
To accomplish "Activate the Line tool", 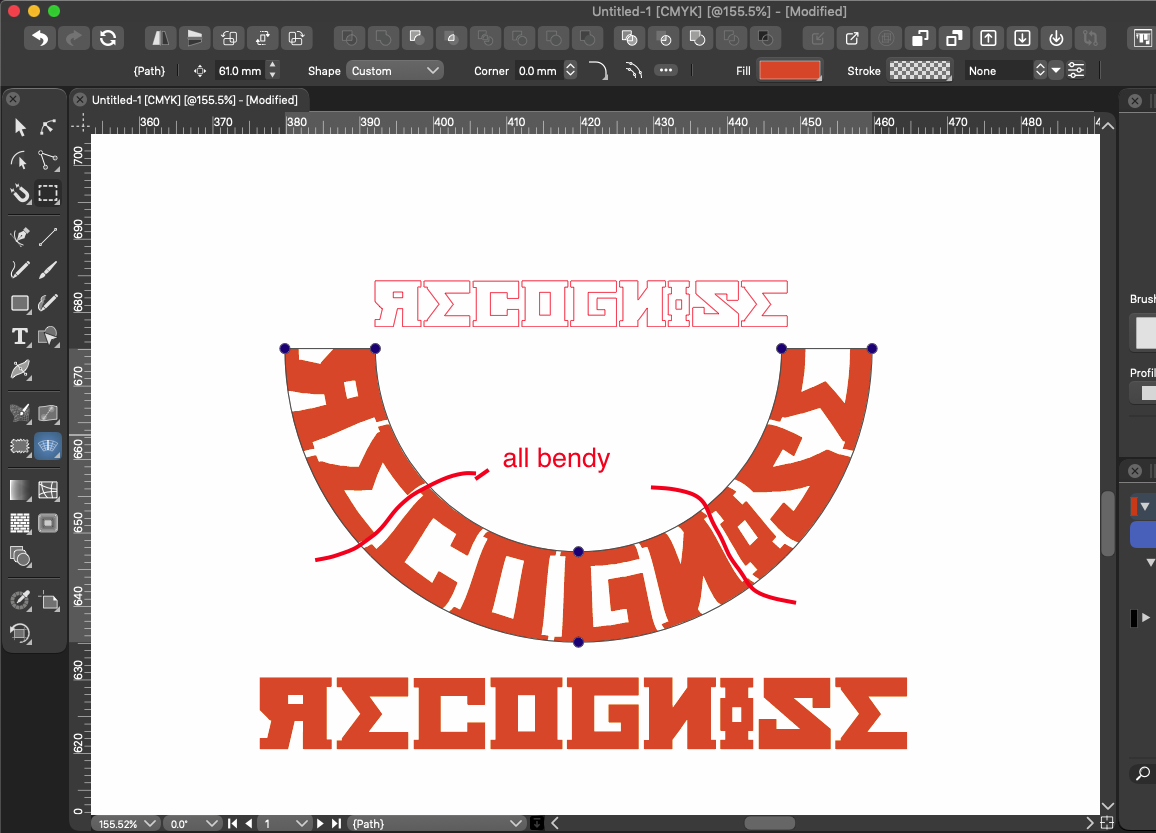I will (48, 236).
